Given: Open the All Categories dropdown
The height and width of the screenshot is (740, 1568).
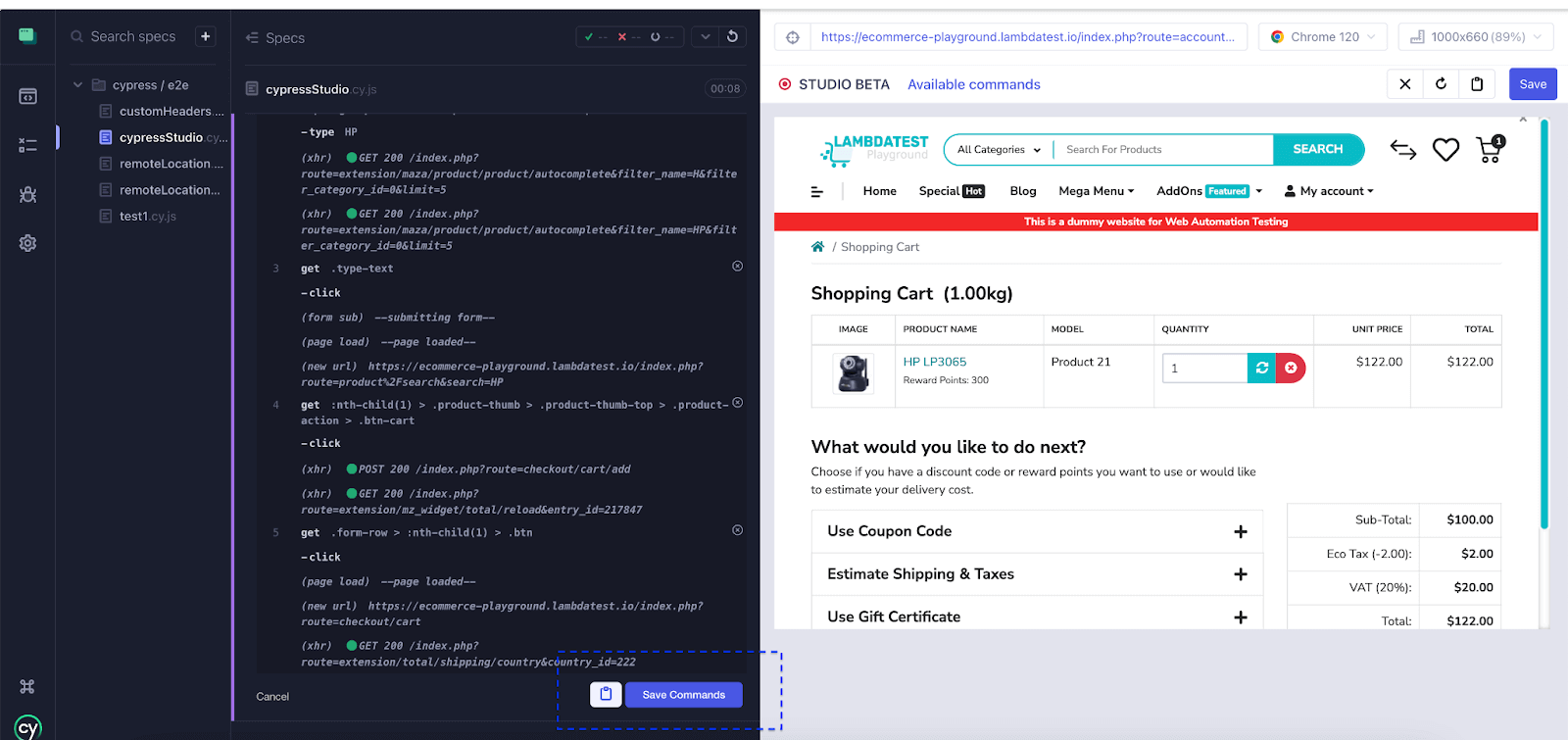Looking at the screenshot, I should pos(999,150).
